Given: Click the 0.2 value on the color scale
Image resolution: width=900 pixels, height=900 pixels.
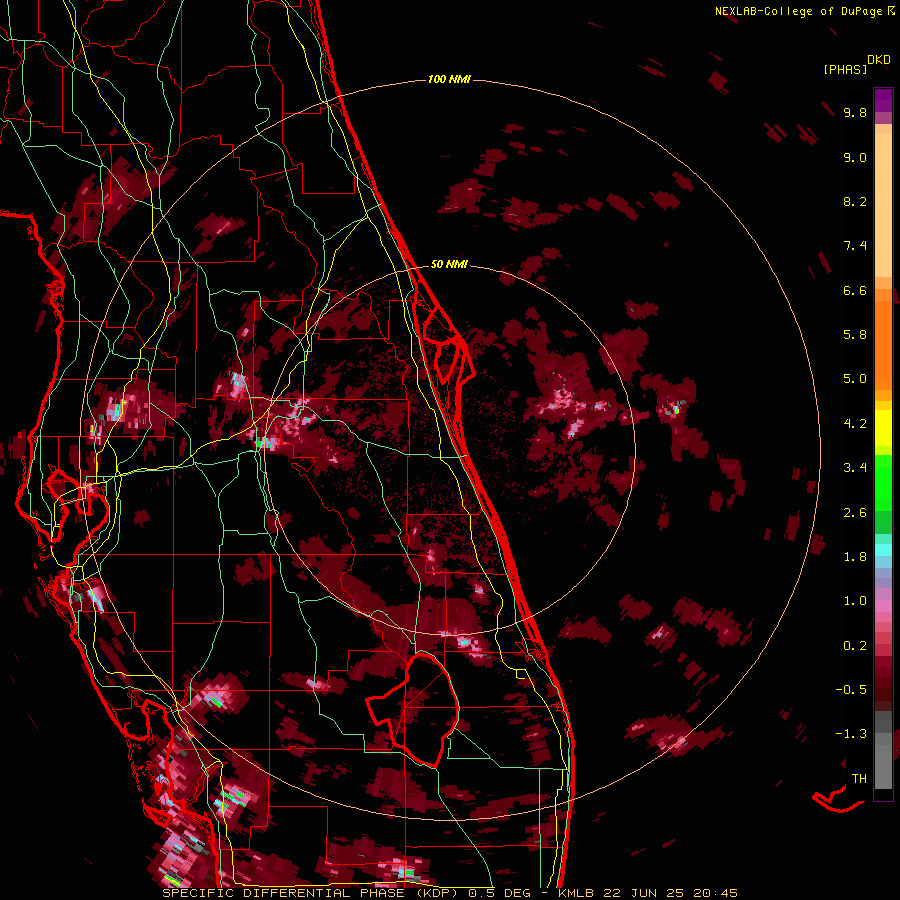Looking at the screenshot, I should coord(855,646).
